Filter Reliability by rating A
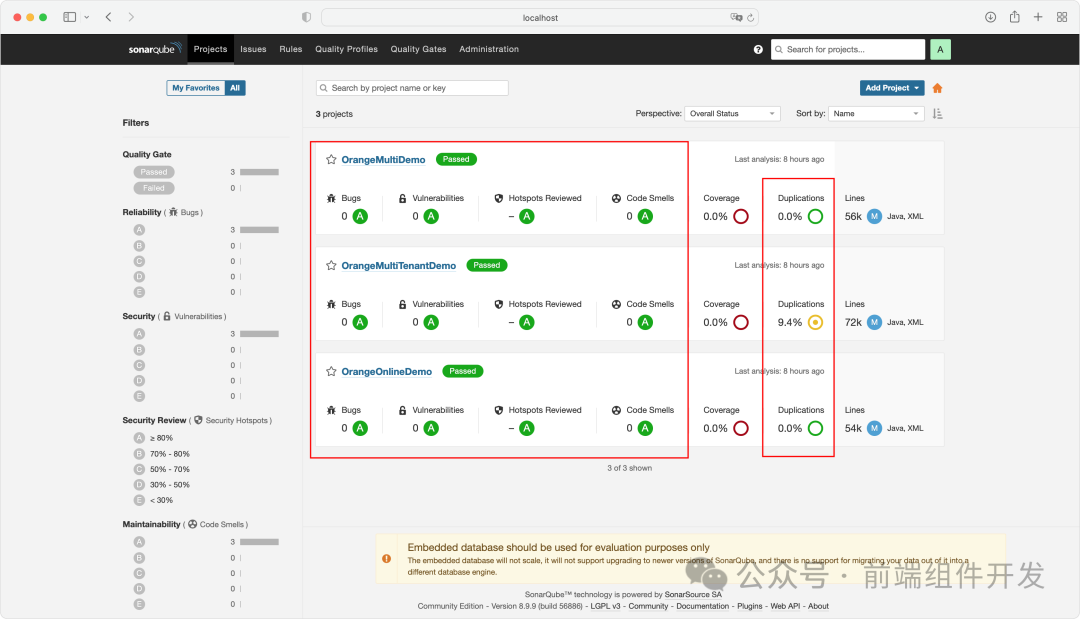The width and height of the screenshot is (1080, 619). pyautogui.click(x=139, y=230)
